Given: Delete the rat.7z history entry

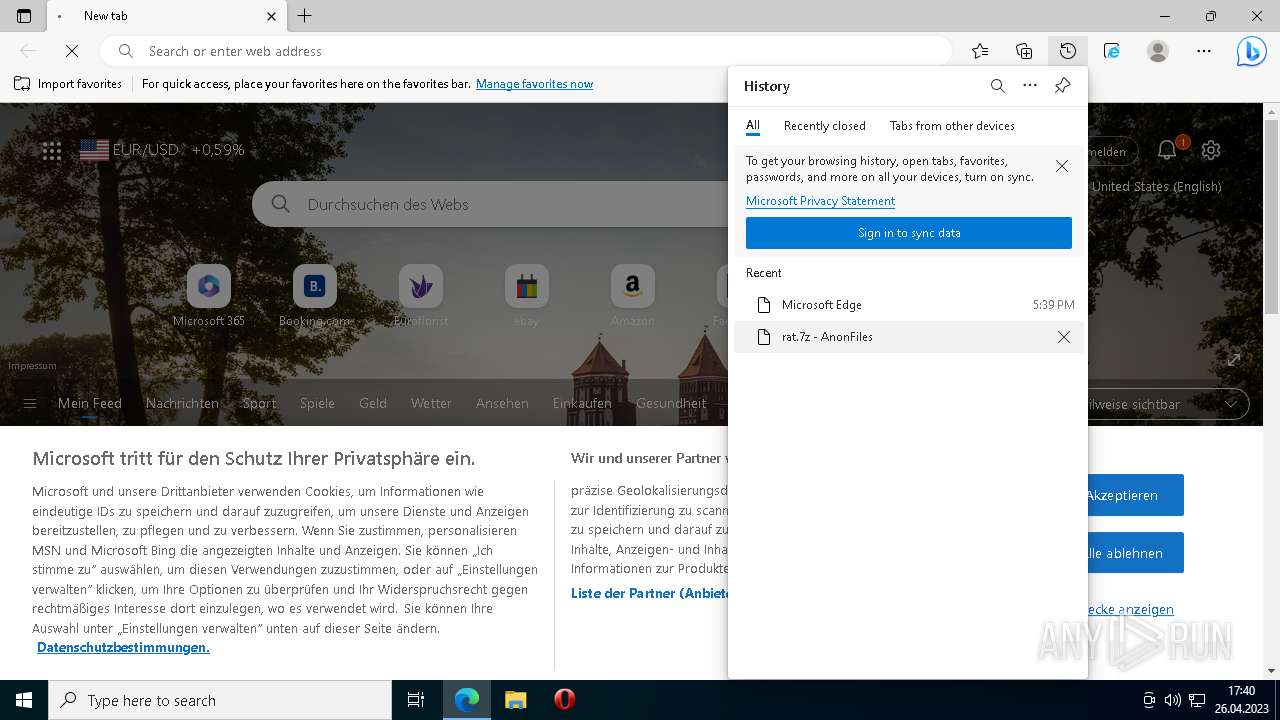Looking at the screenshot, I should click(x=1064, y=337).
